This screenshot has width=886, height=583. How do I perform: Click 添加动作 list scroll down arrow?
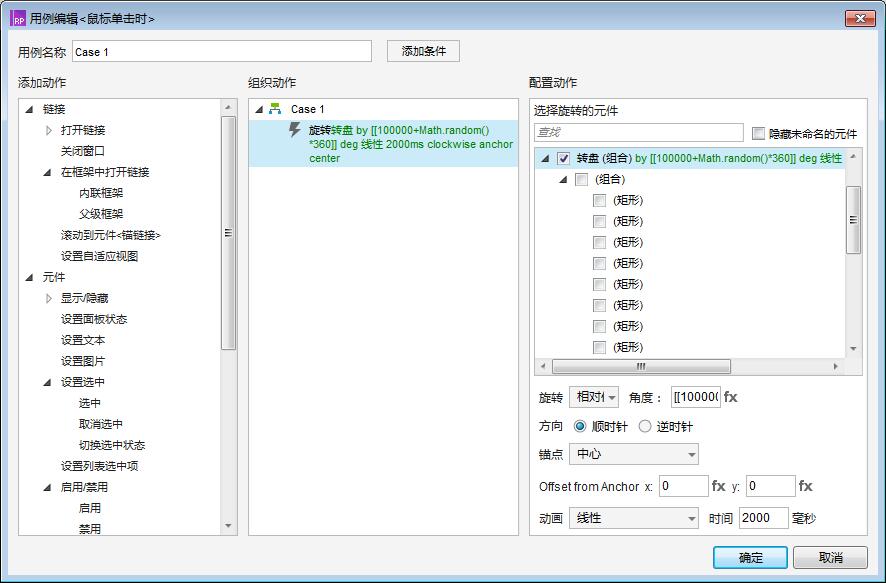point(228,526)
